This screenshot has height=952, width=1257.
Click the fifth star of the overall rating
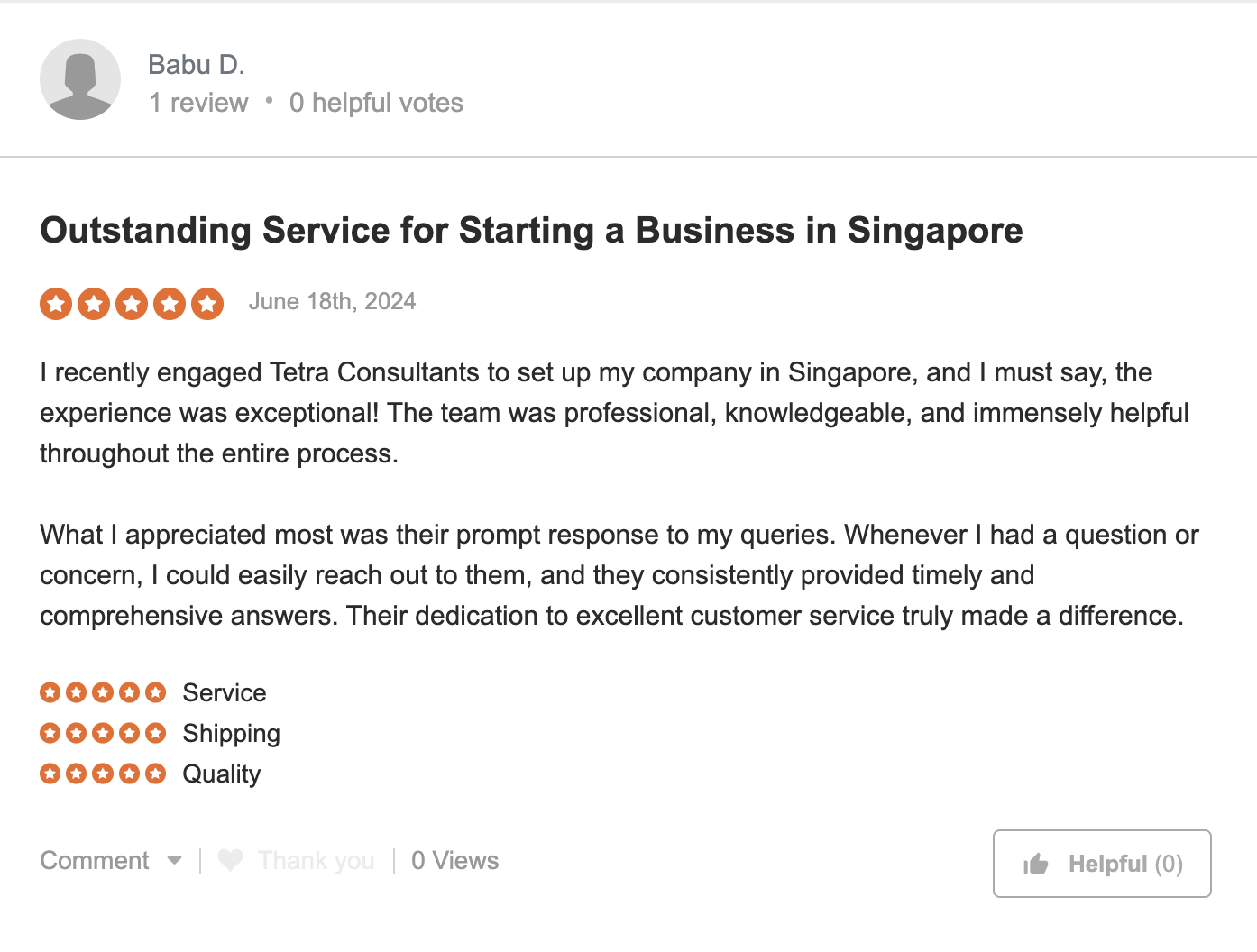coord(206,304)
